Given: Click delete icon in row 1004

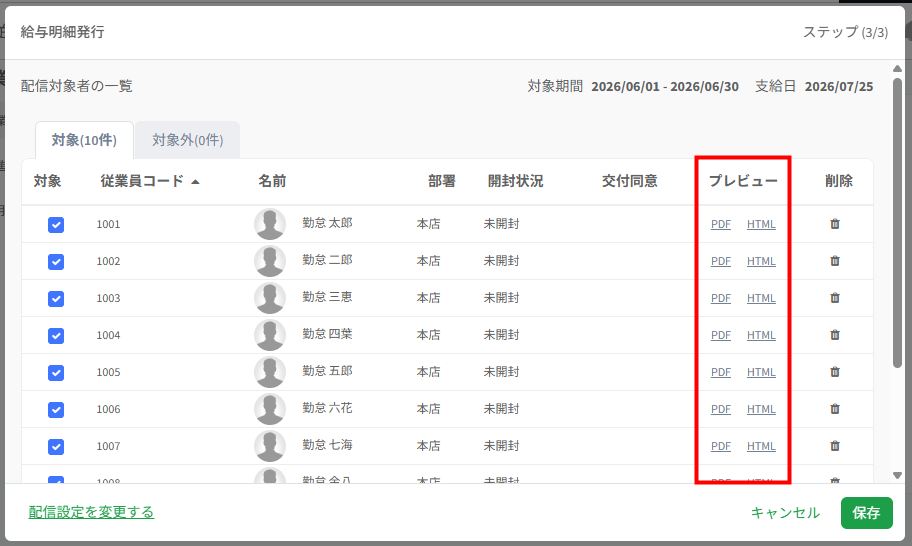Looking at the screenshot, I should 835,335.
